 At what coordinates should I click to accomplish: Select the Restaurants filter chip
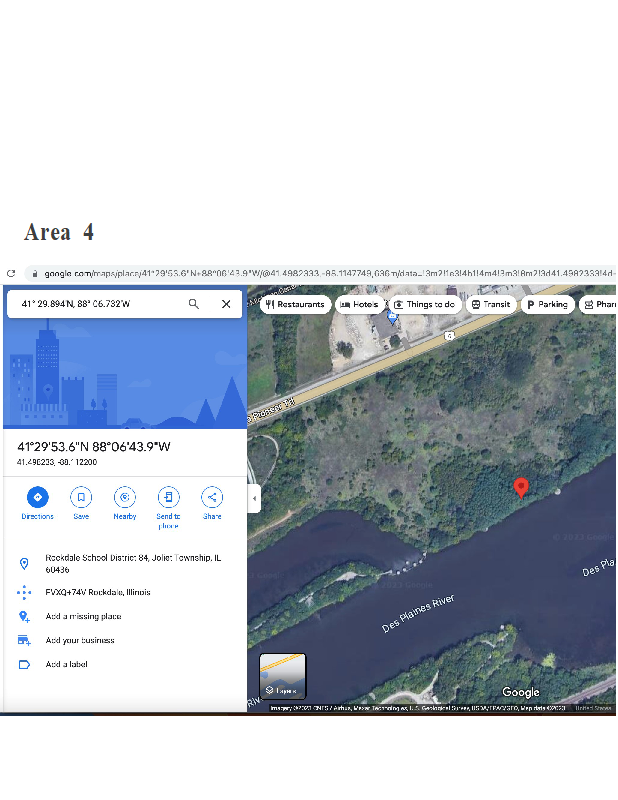pos(295,304)
